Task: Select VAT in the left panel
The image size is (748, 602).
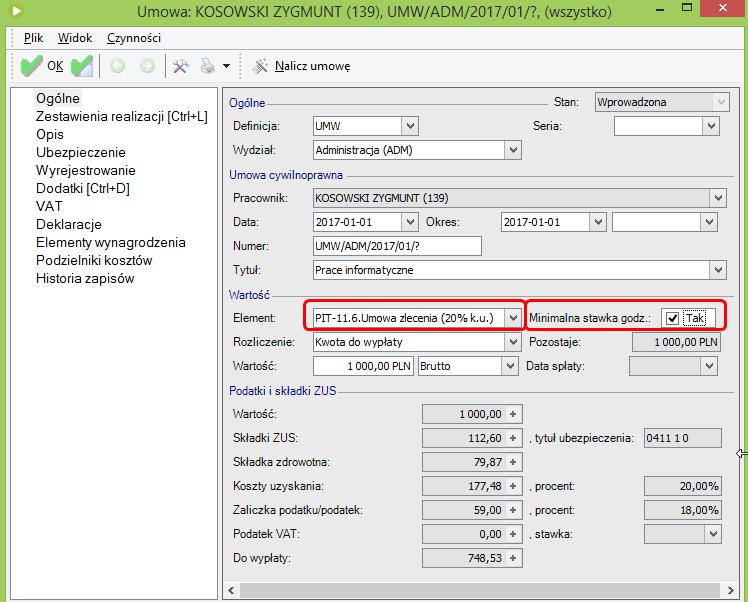Action: 49,207
